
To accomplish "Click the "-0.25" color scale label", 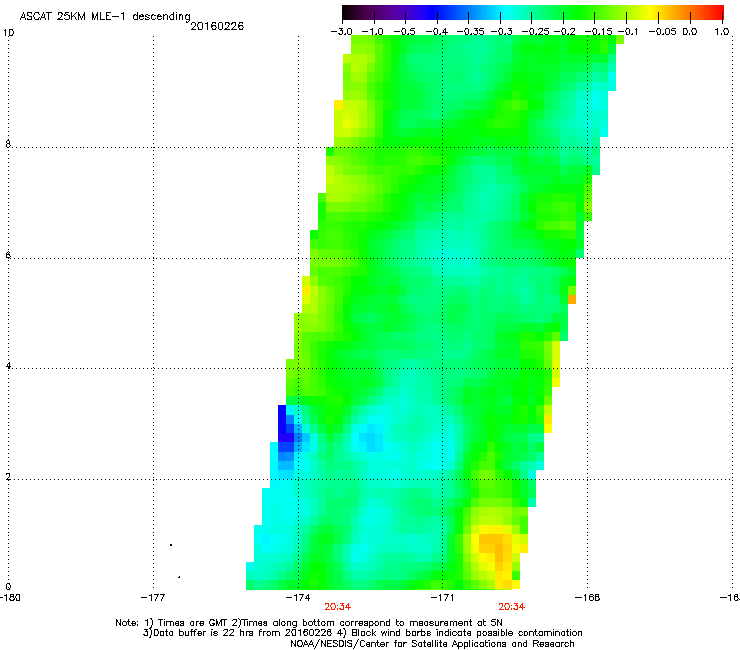I will (x=536, y=32).
